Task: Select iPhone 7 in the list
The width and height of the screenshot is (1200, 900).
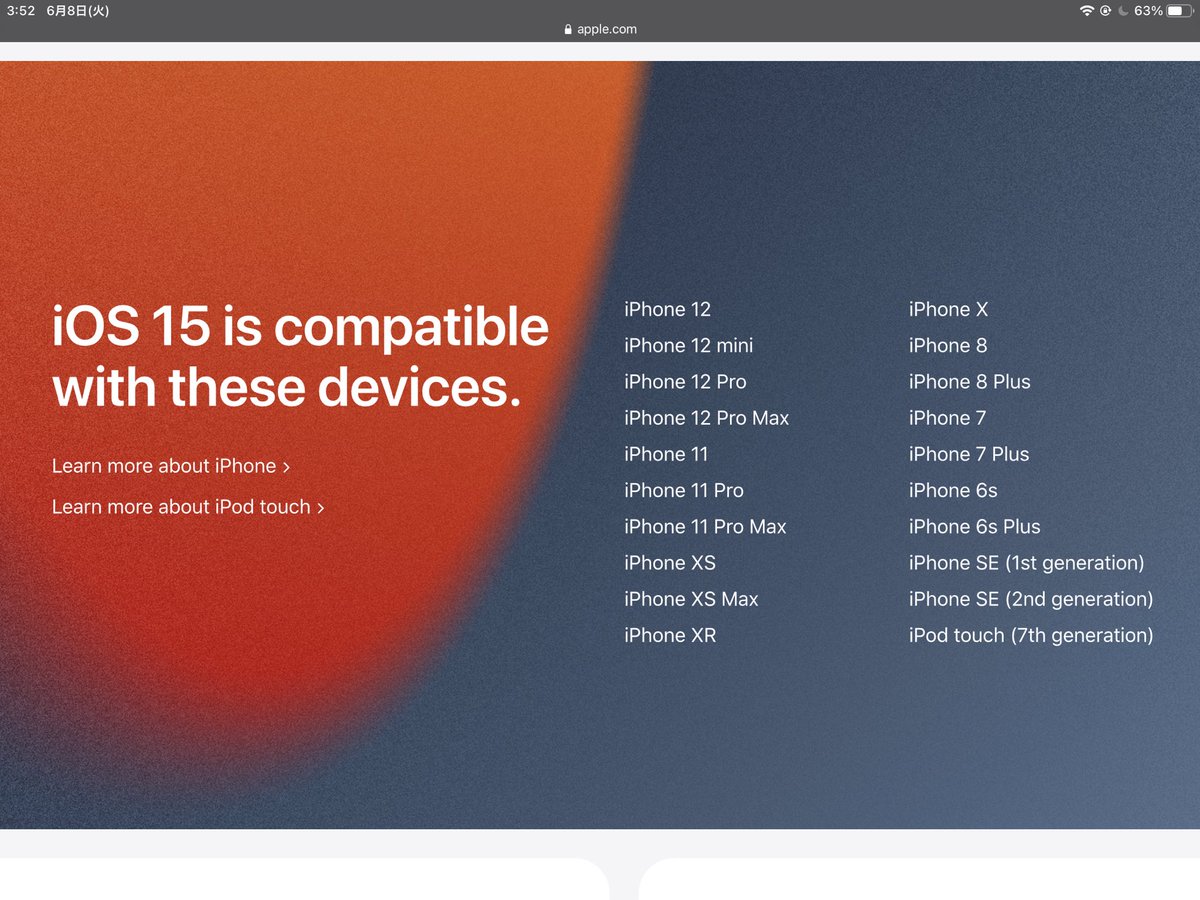Action: pyautogui.click(x=947, y=418)
